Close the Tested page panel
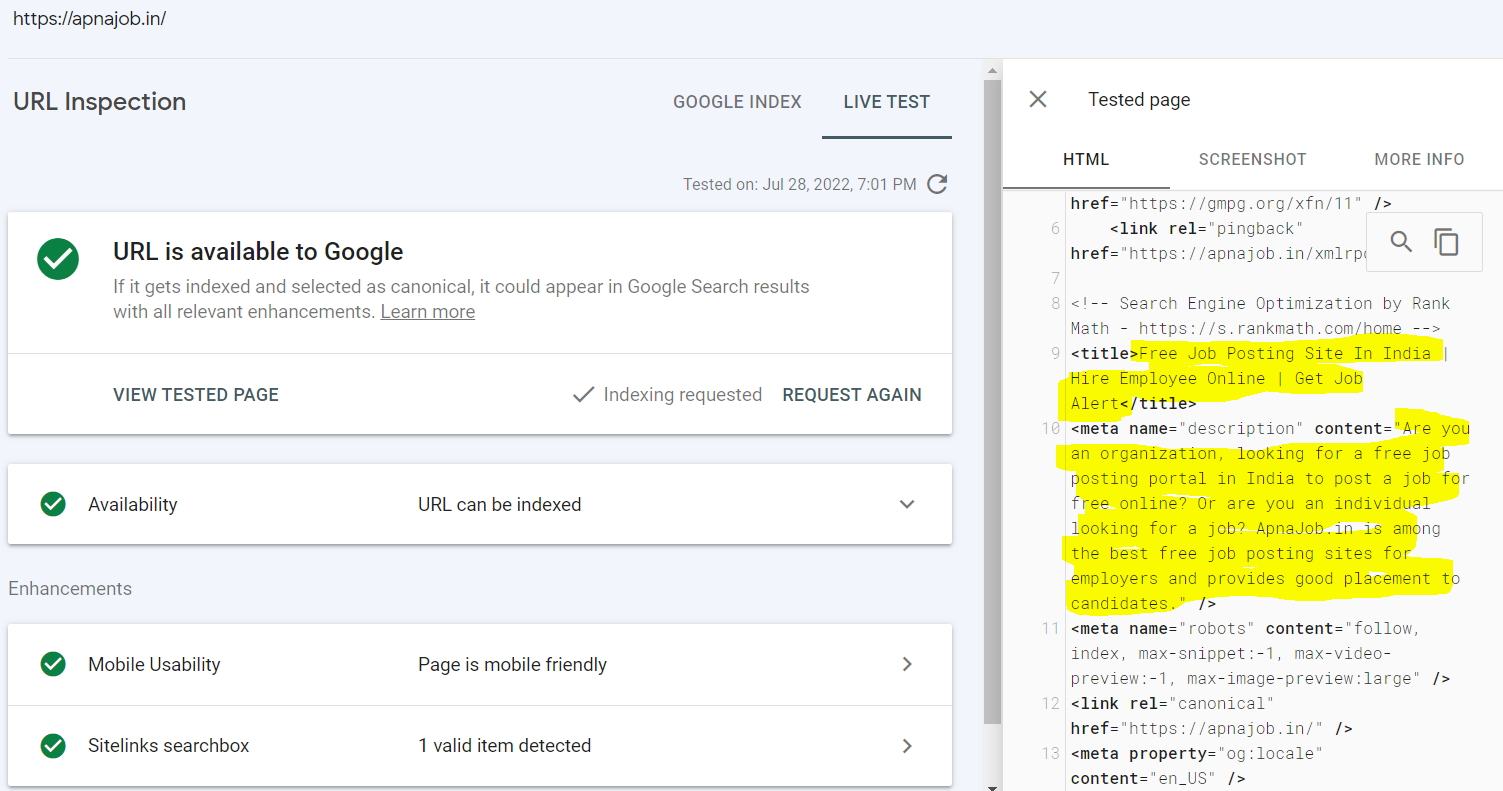1503x791 pixels. (x=1038, y=99)
